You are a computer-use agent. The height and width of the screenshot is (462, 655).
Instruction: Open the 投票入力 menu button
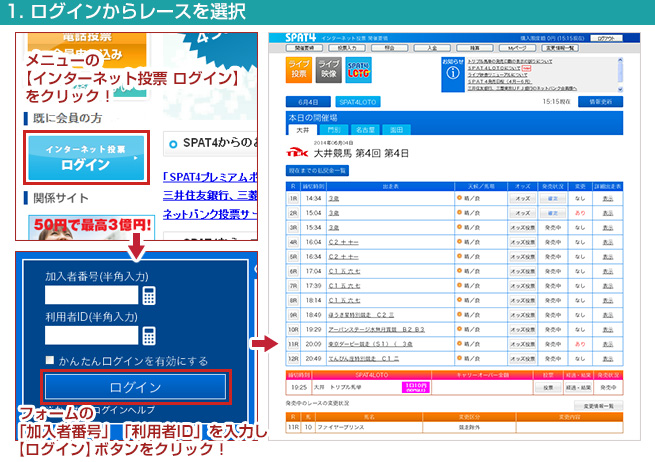347,48
